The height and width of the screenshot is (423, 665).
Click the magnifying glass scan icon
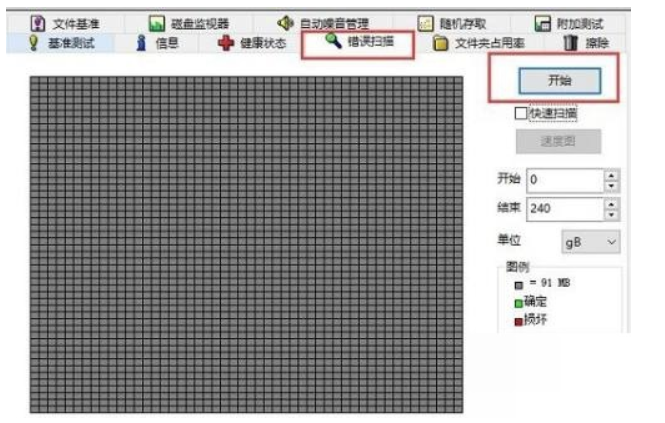click(333, 41)
